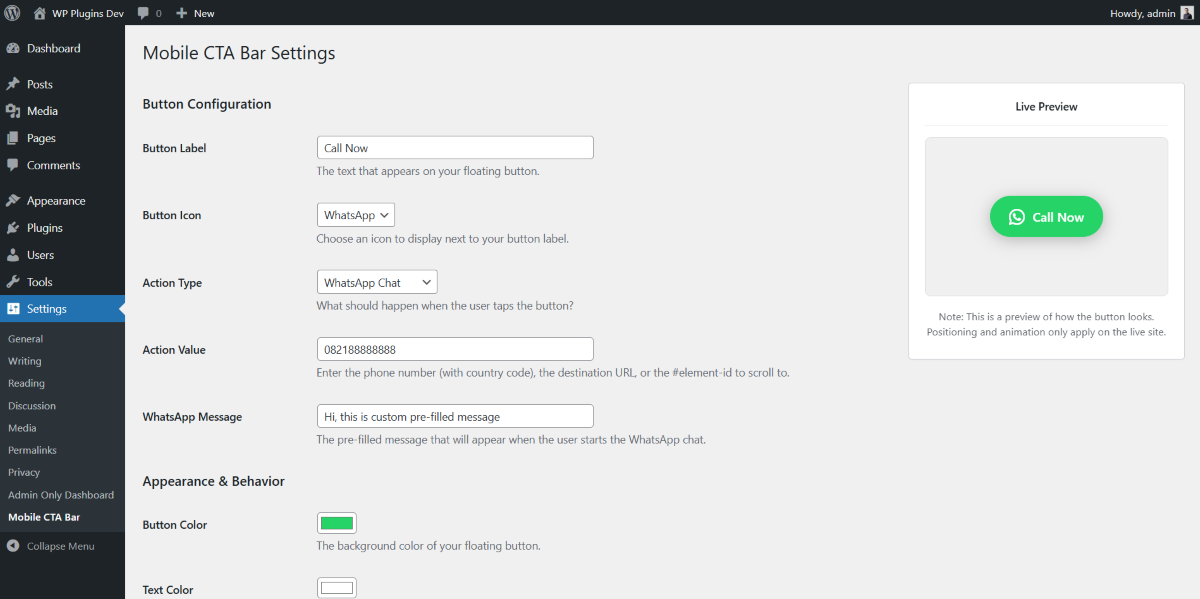Click the Tools wrench icon
1200x599 pixels.
(13, 282)
